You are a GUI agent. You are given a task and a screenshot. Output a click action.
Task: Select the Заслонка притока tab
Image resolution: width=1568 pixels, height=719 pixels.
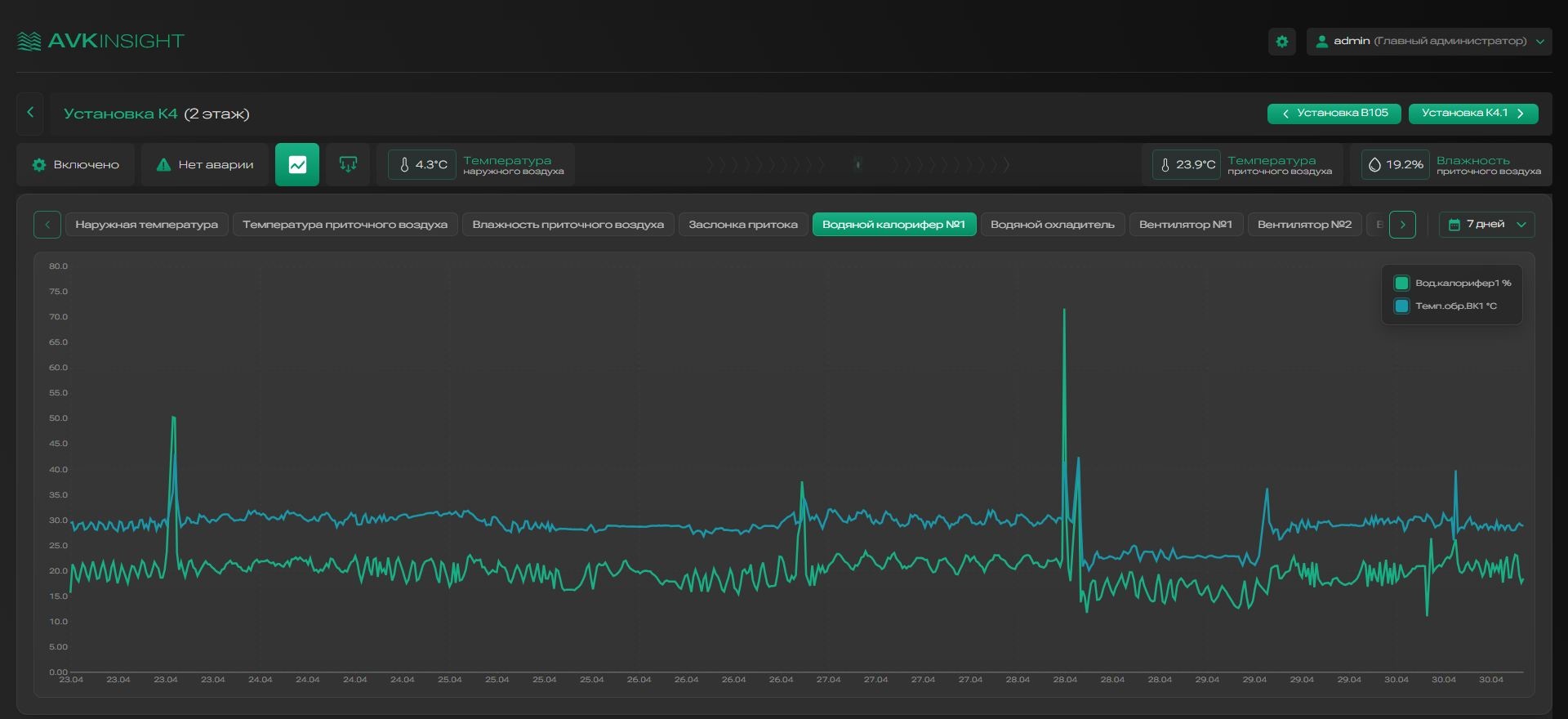743,225
